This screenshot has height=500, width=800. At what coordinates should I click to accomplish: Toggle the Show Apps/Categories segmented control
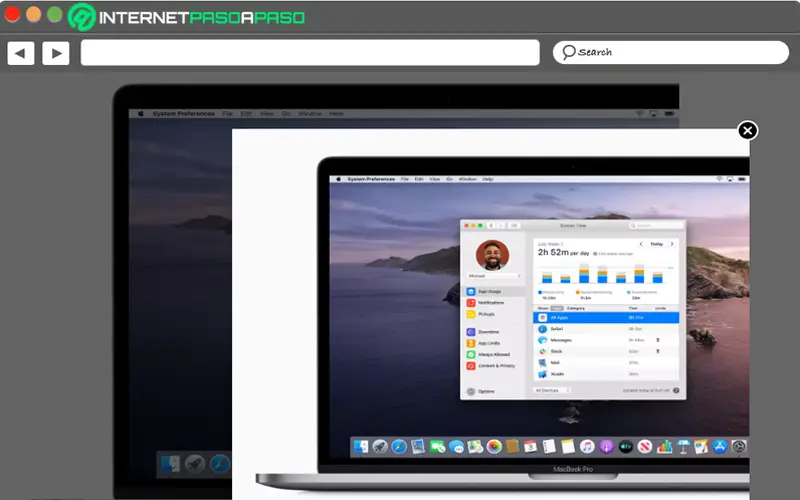[557, 308]
